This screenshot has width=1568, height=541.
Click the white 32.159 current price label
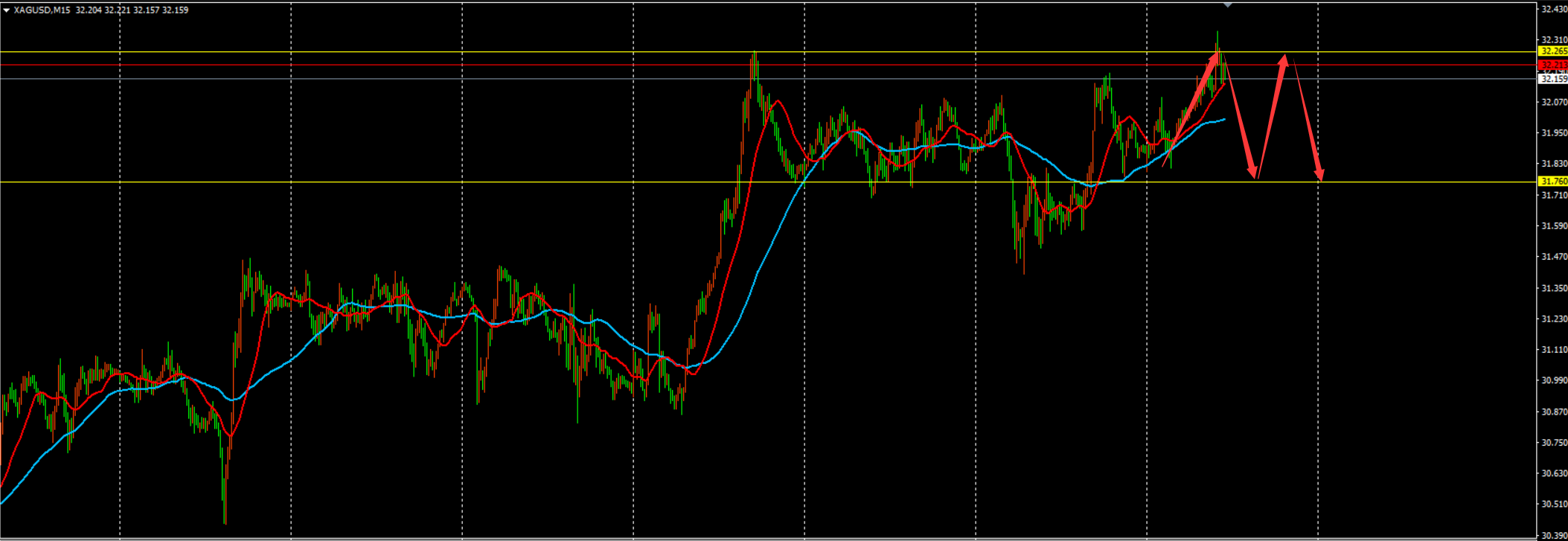click(x=1552, y=79)
